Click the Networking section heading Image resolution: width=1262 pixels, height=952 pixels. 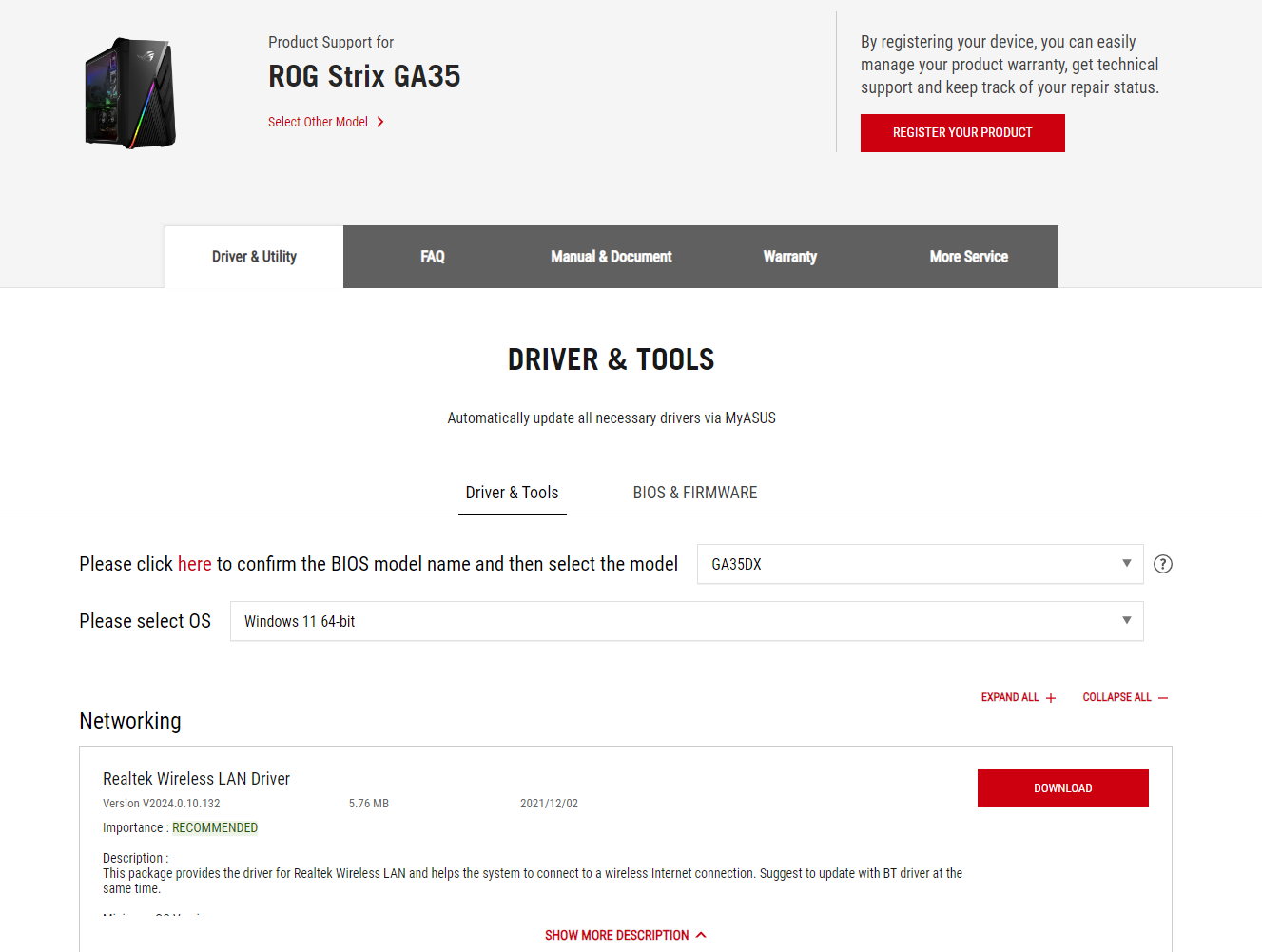pos(130,721)
